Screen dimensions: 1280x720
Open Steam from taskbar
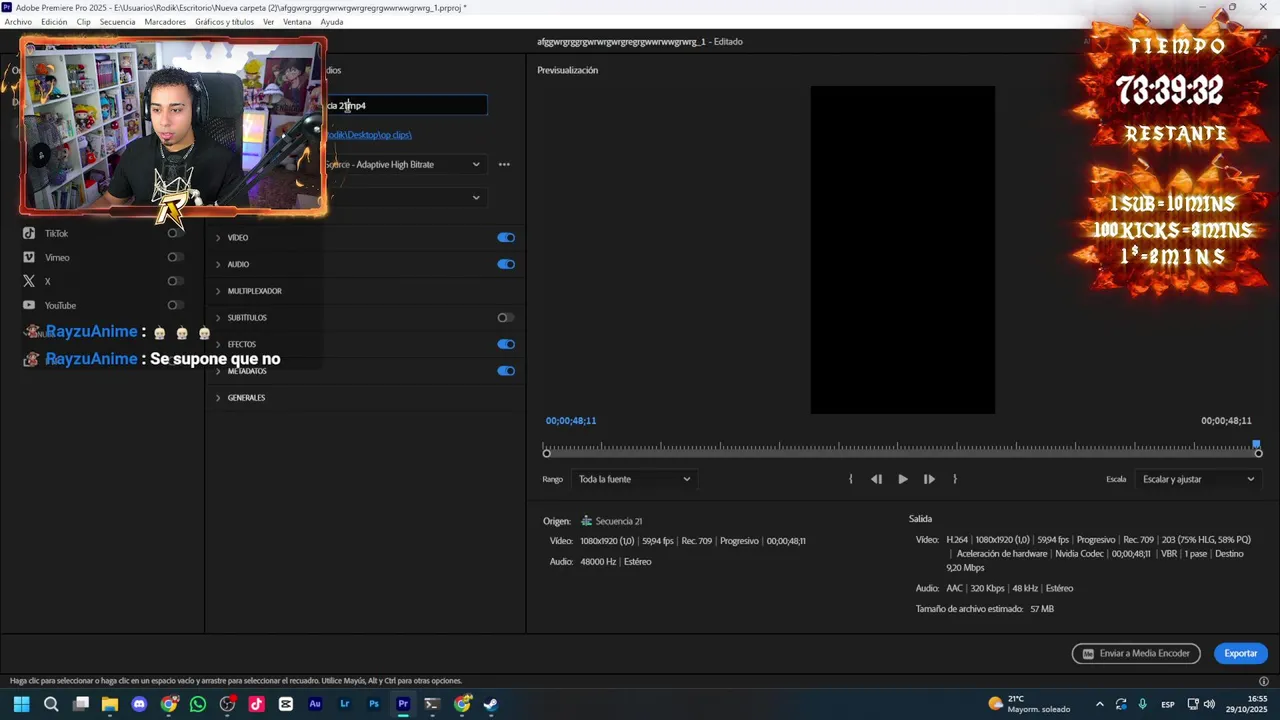tap(491, 704)
